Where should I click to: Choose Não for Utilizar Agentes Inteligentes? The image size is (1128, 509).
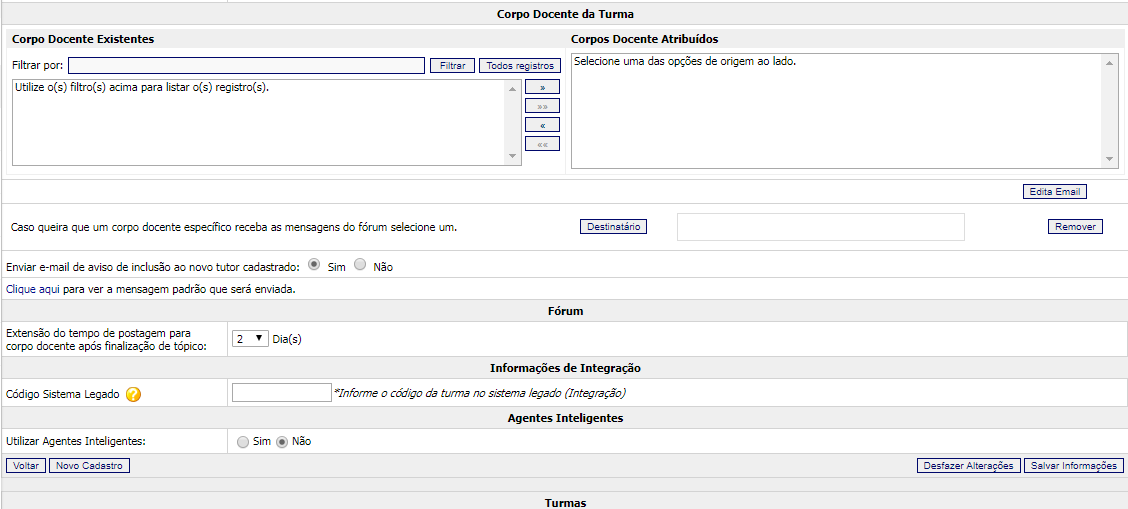point(282,441)
